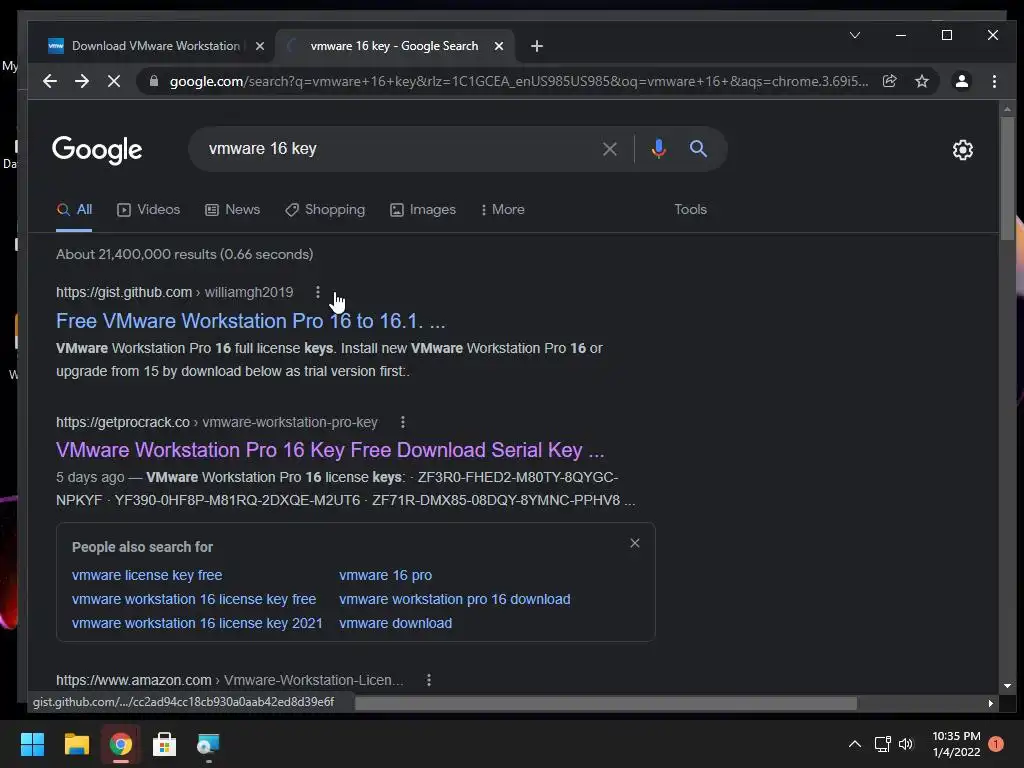
Task: Go back to the previous page
Action: coord(50,81)
